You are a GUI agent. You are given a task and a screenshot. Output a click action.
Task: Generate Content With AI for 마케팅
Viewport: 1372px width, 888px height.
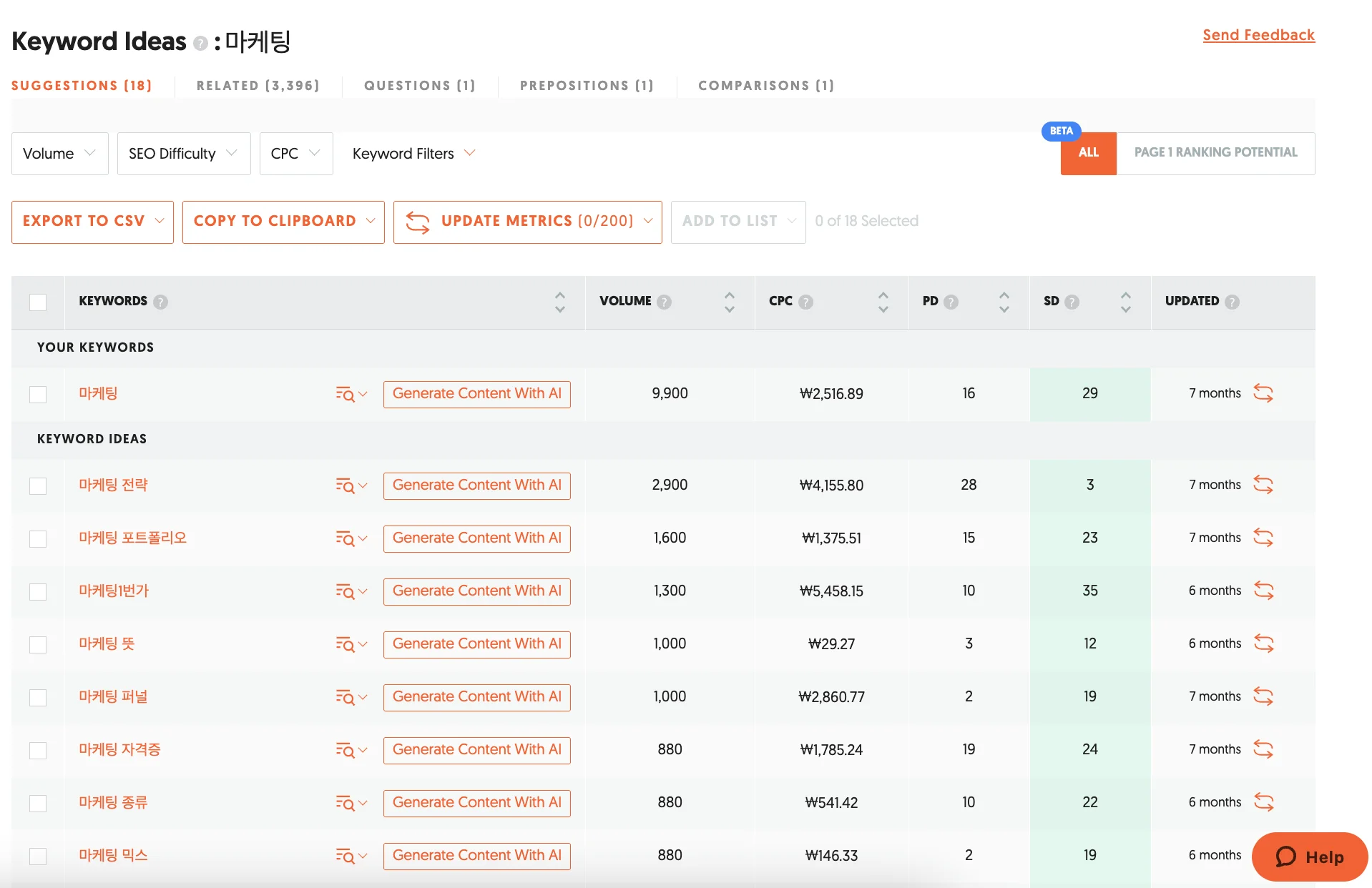[476, 393]
